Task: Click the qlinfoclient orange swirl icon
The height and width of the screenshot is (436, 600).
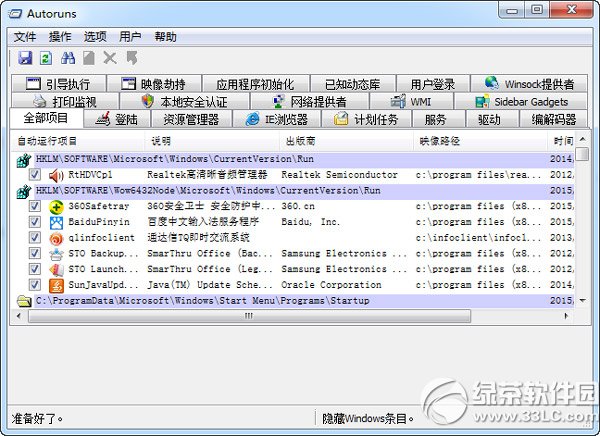Action: (x=56, y=238)
